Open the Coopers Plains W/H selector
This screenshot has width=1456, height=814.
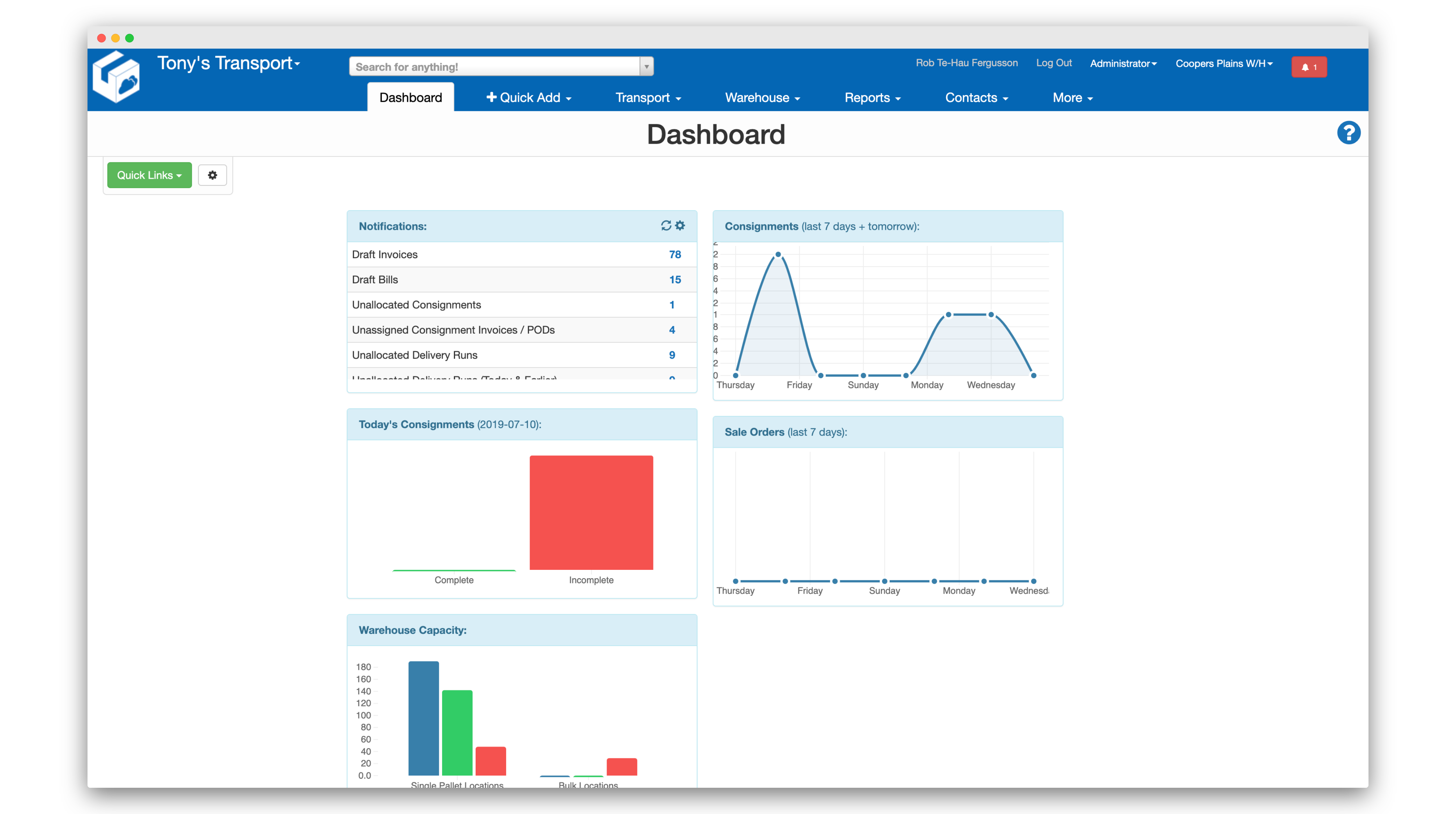click(x=1224, y=63)
